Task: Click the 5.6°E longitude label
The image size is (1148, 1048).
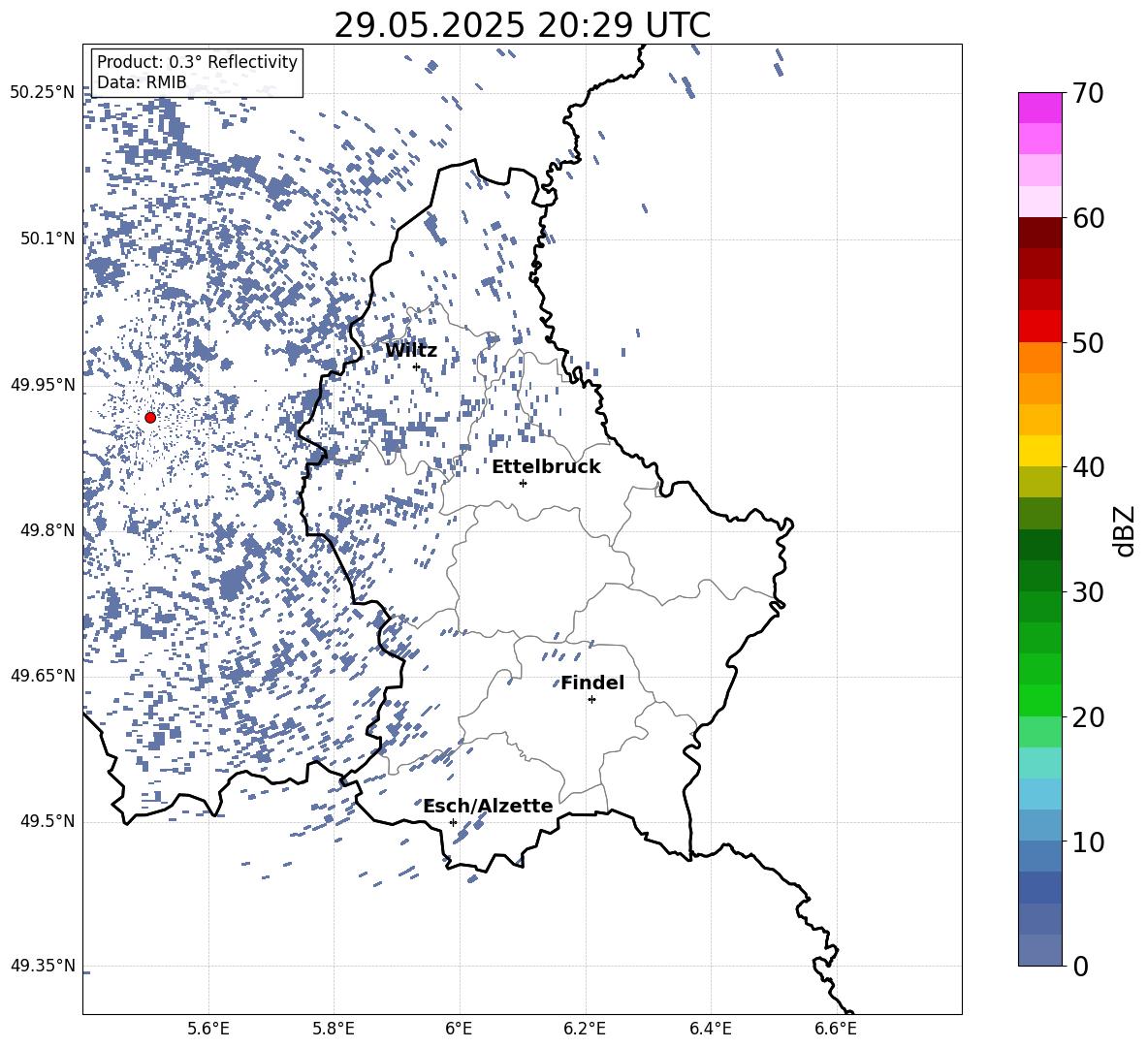Action: click(208, 1030)
